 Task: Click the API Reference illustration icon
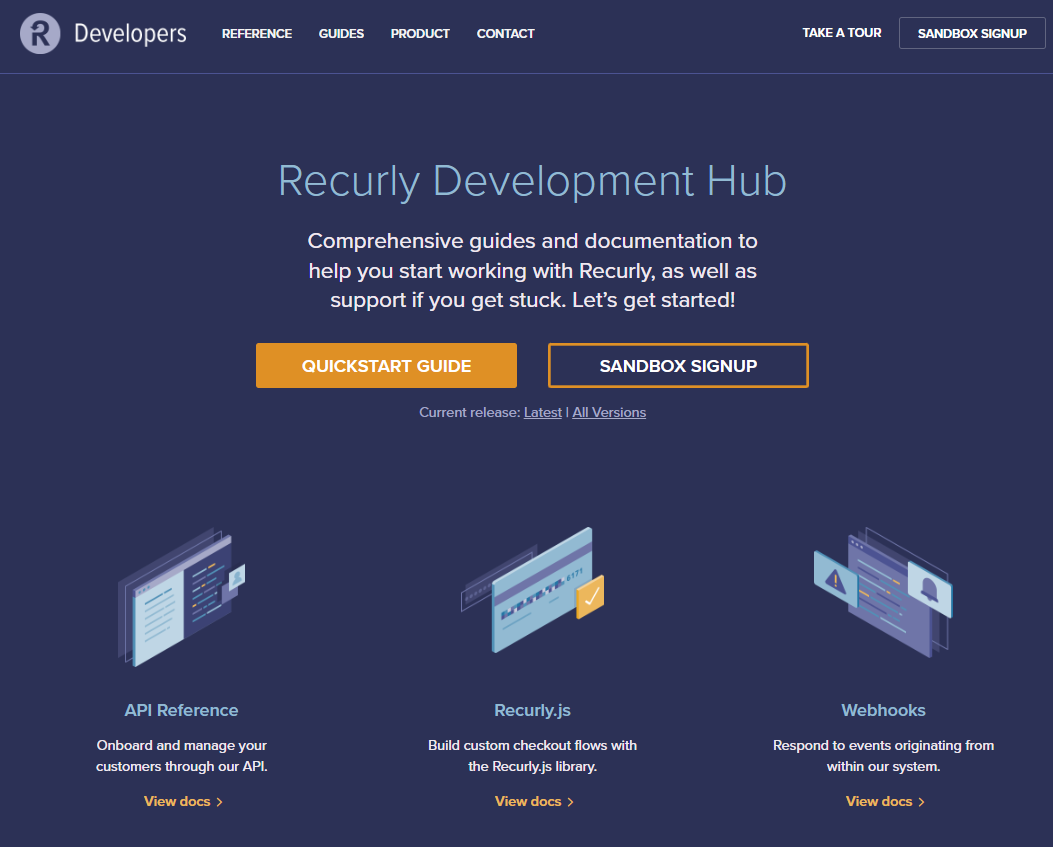tap(181, 596)
